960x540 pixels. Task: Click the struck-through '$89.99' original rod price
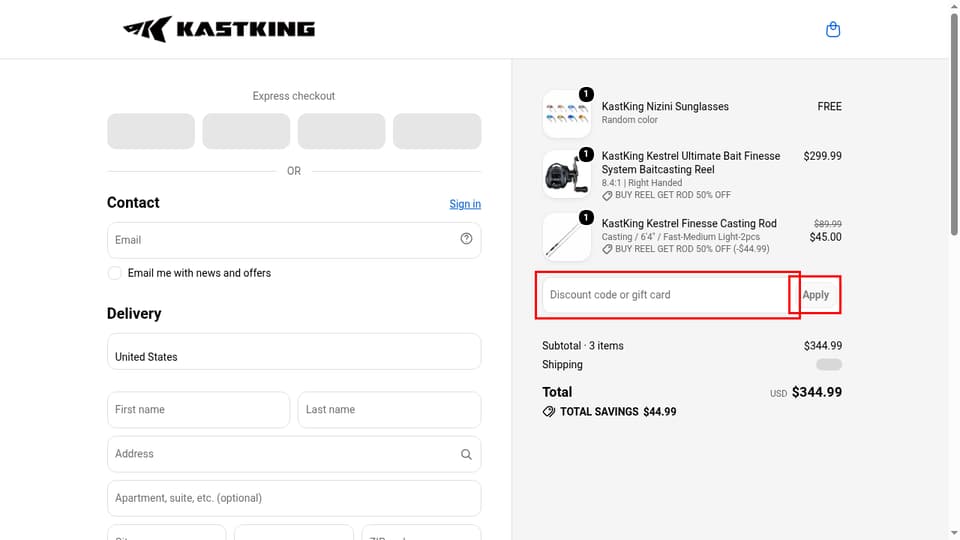tap(828, 224)
